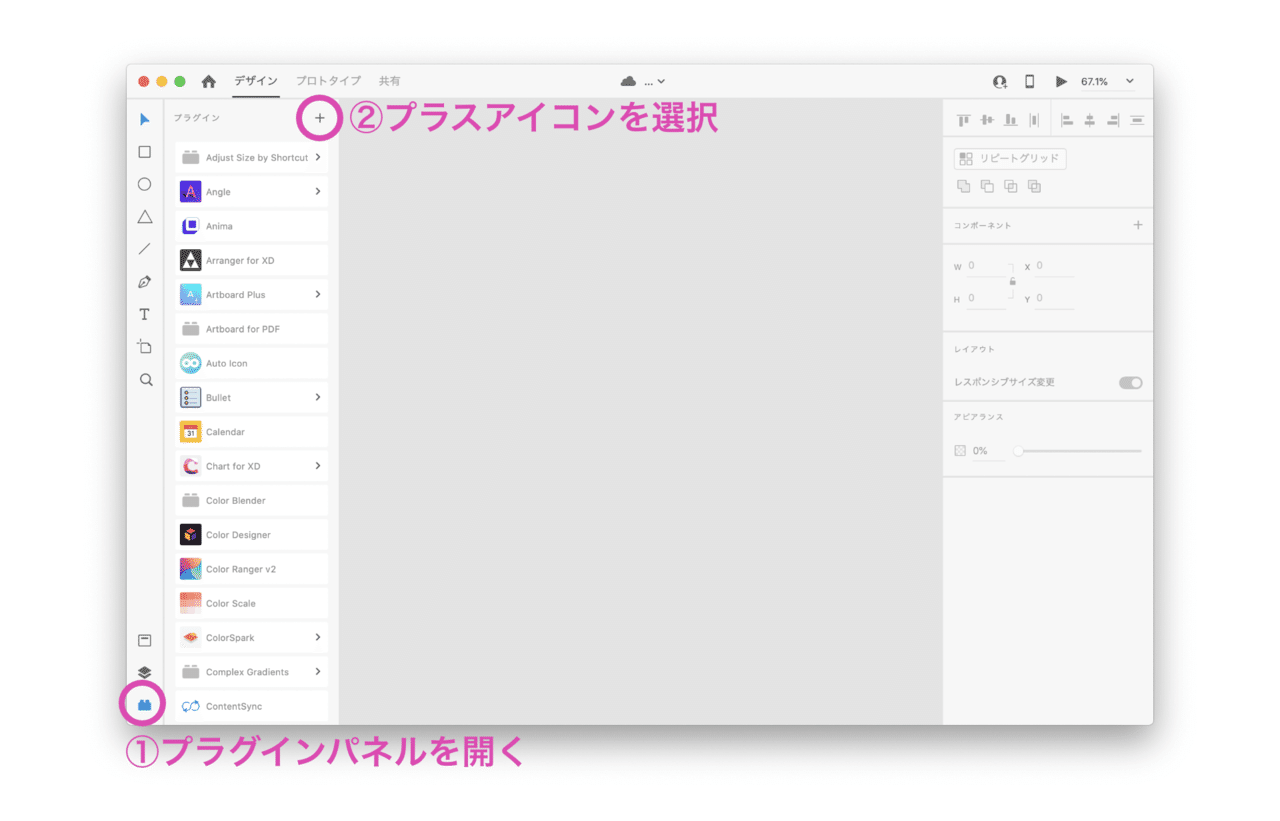Click the Align Middle (vertical) icon
Image resolution: width=1280 pixels, height=821 pixels.
point(987,120)
